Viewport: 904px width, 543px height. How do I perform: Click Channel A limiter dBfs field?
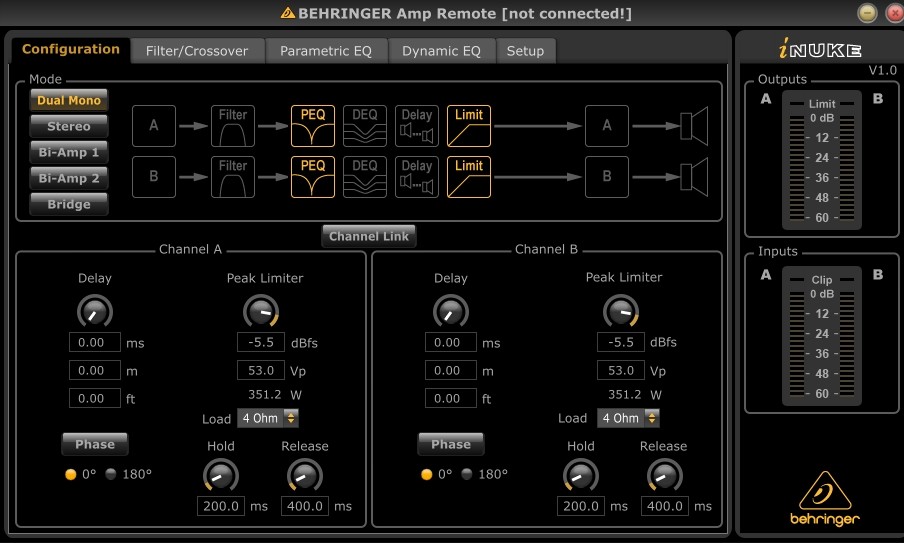pyautogui.click(x=261, y=342)
